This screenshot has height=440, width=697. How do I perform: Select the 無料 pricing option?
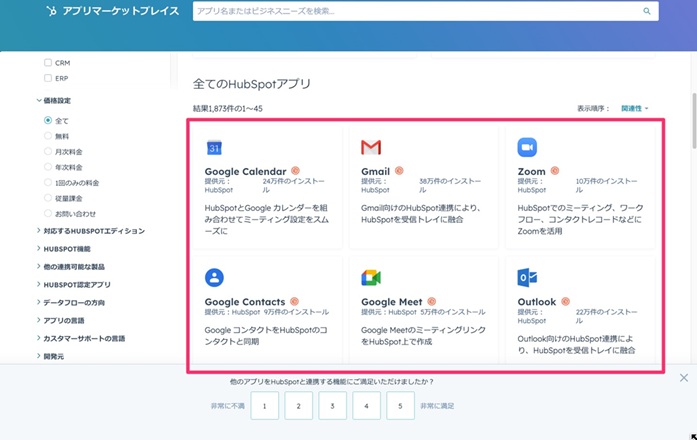[x=48, y=136]
